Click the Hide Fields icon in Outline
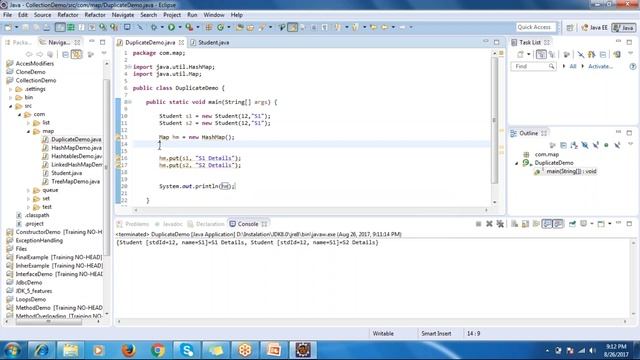The width and height of the screenshot is (640, 360). click(585, 145)
